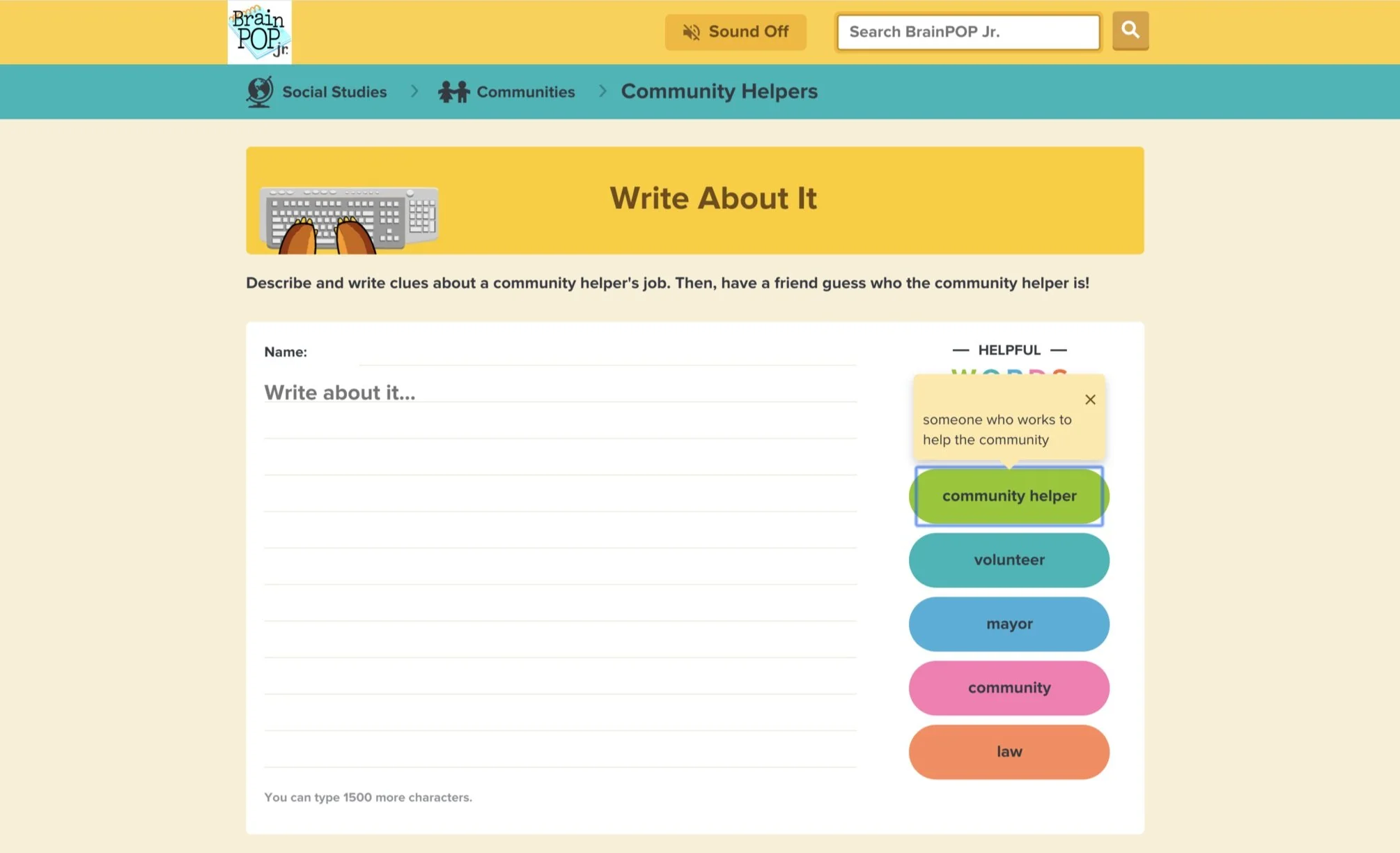This screenshot has width=1400, height=853.
Task: Click the green community helper word
Action: (x=1009, y=496)
